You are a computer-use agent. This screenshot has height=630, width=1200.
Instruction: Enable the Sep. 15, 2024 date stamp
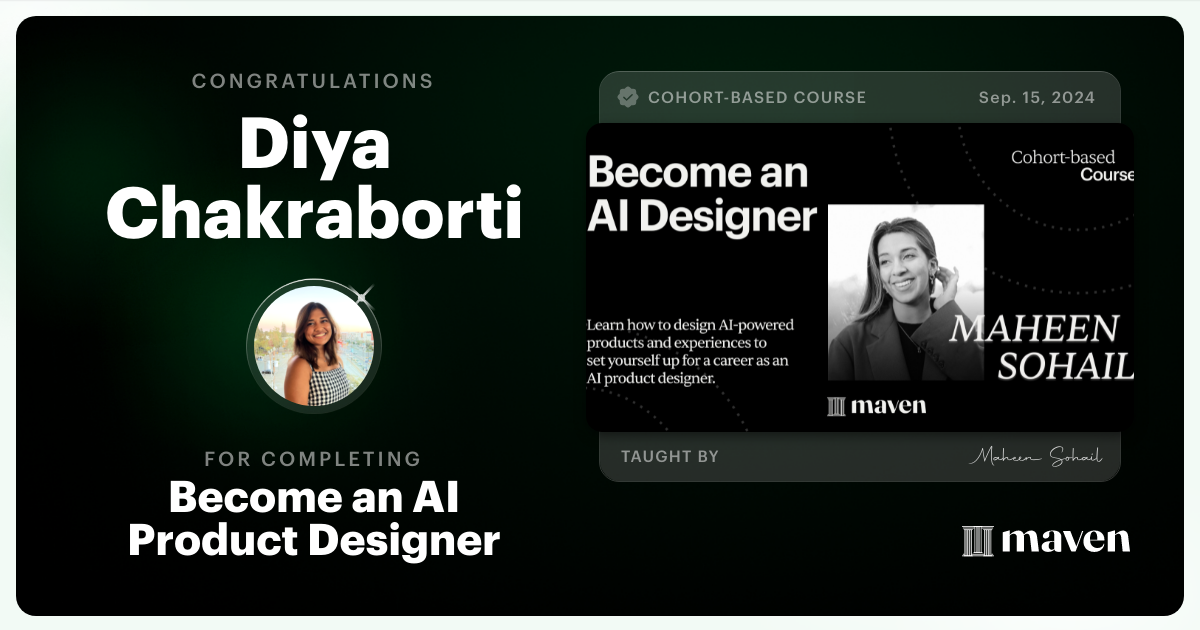coord(1036,97)
